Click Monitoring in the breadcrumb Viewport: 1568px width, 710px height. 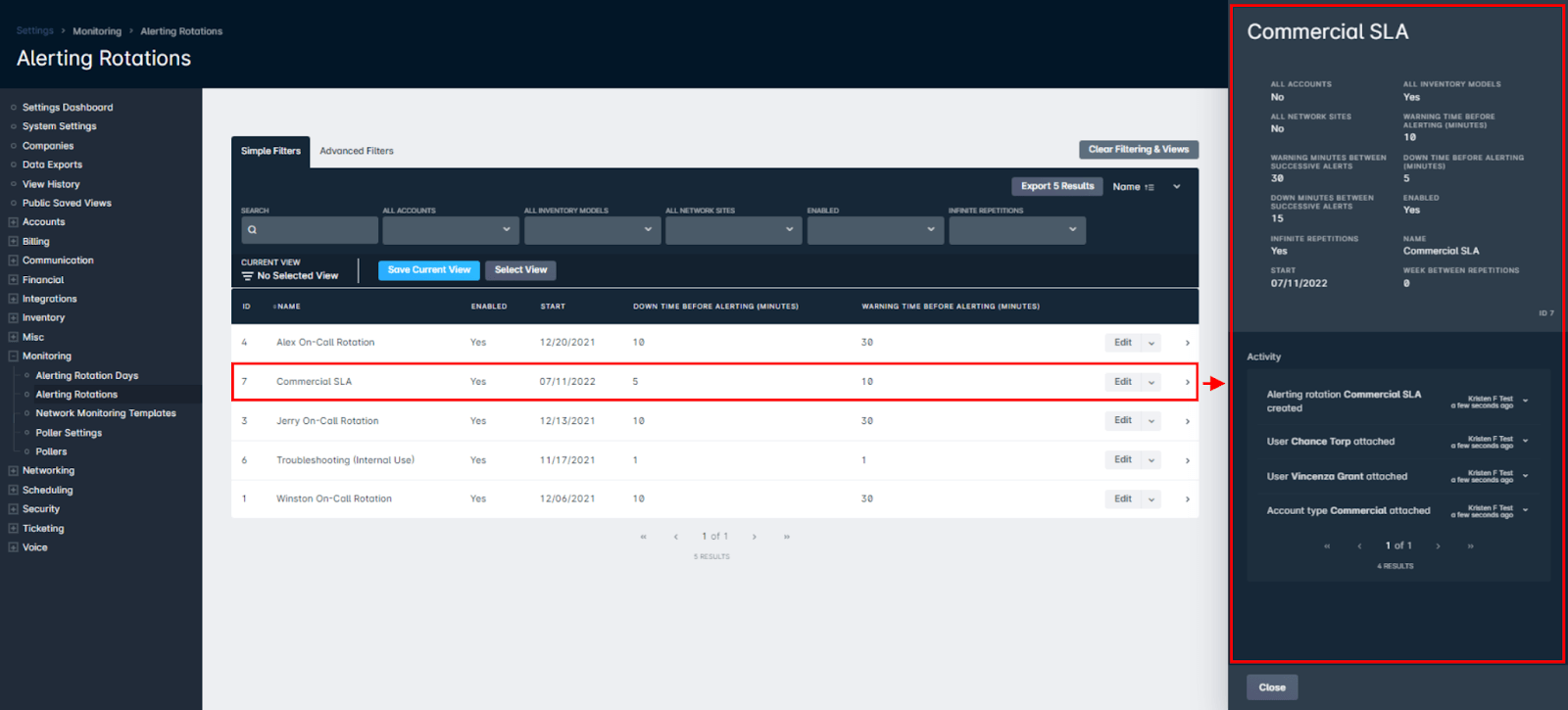click(x=97, y=31)
